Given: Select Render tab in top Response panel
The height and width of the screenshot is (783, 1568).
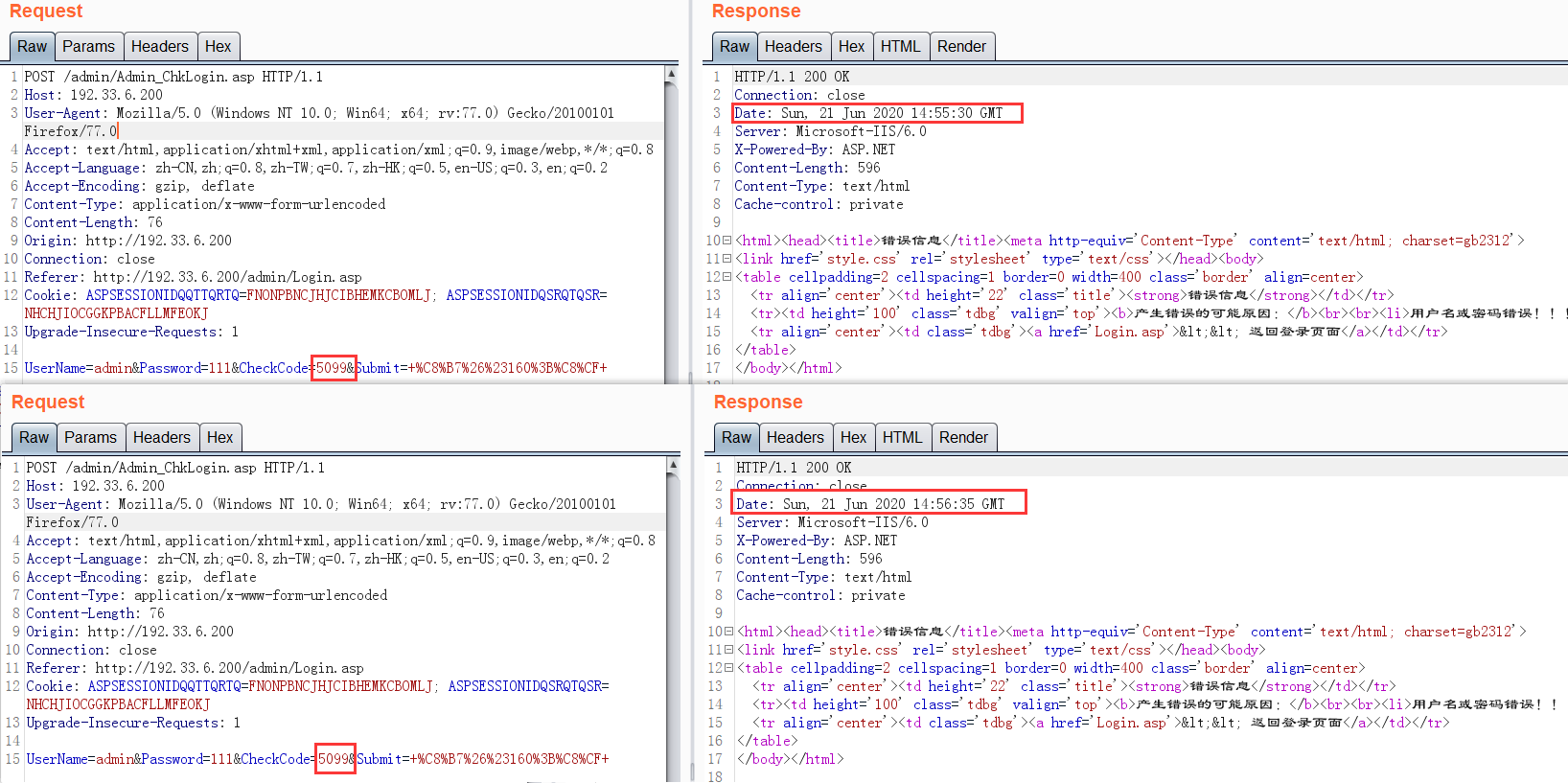Looking at the screenshot, I should (x=961, y=46).
